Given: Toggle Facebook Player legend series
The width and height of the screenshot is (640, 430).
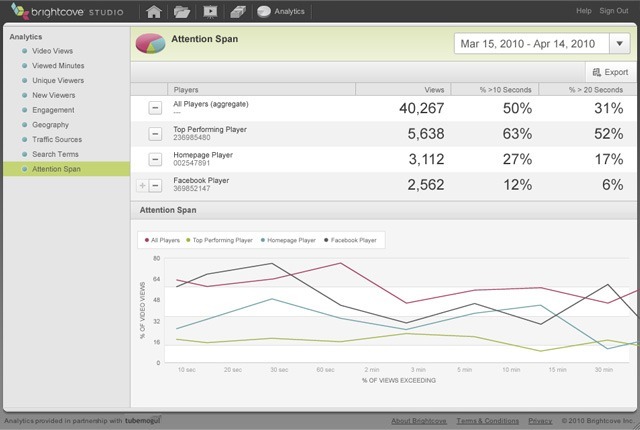Looking at the screenshot, I should coord(350,240).
